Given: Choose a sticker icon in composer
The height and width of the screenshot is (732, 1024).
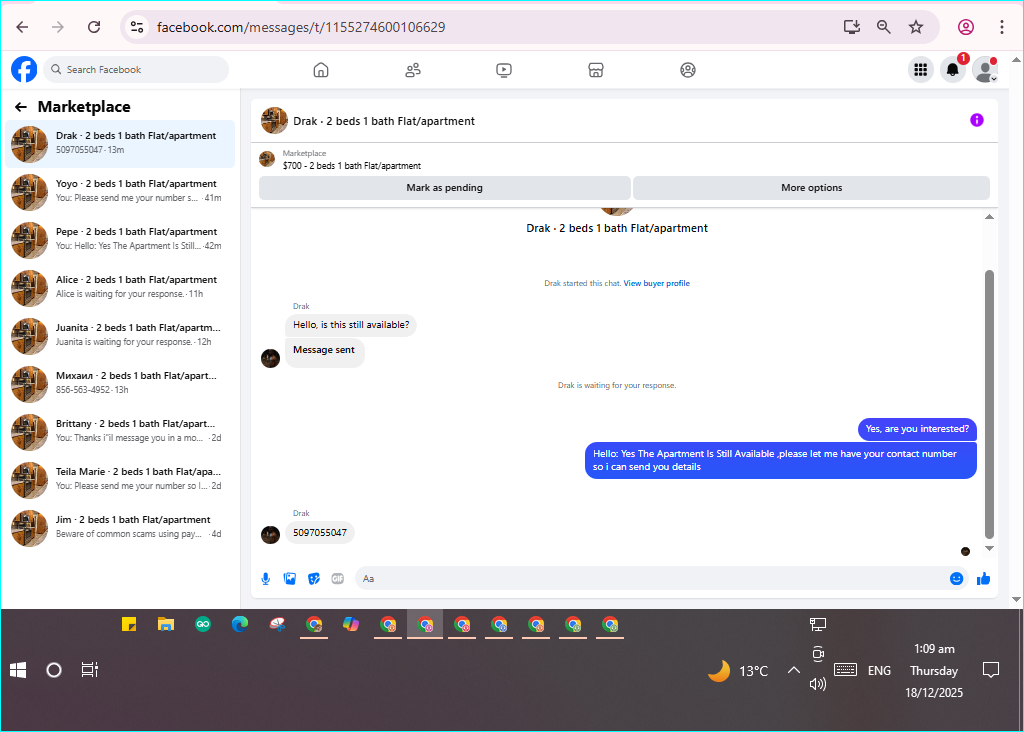Looking at the screenshot, I should 314,579.
